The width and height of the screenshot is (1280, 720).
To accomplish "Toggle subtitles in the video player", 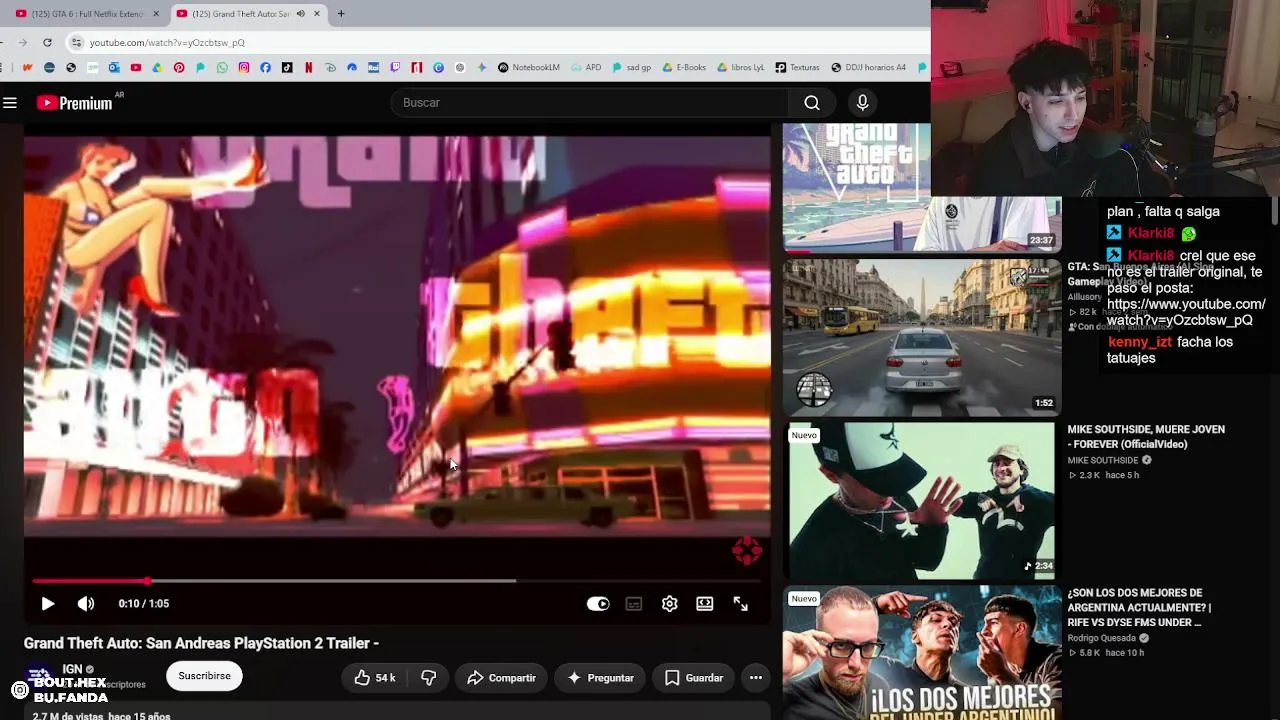I will pos(634,604).
